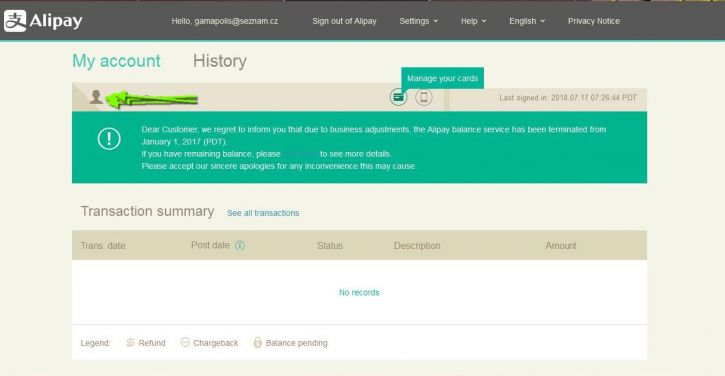725x376 pixels.
Task: Expand the Settings dropdown
Action: (418, 21)
